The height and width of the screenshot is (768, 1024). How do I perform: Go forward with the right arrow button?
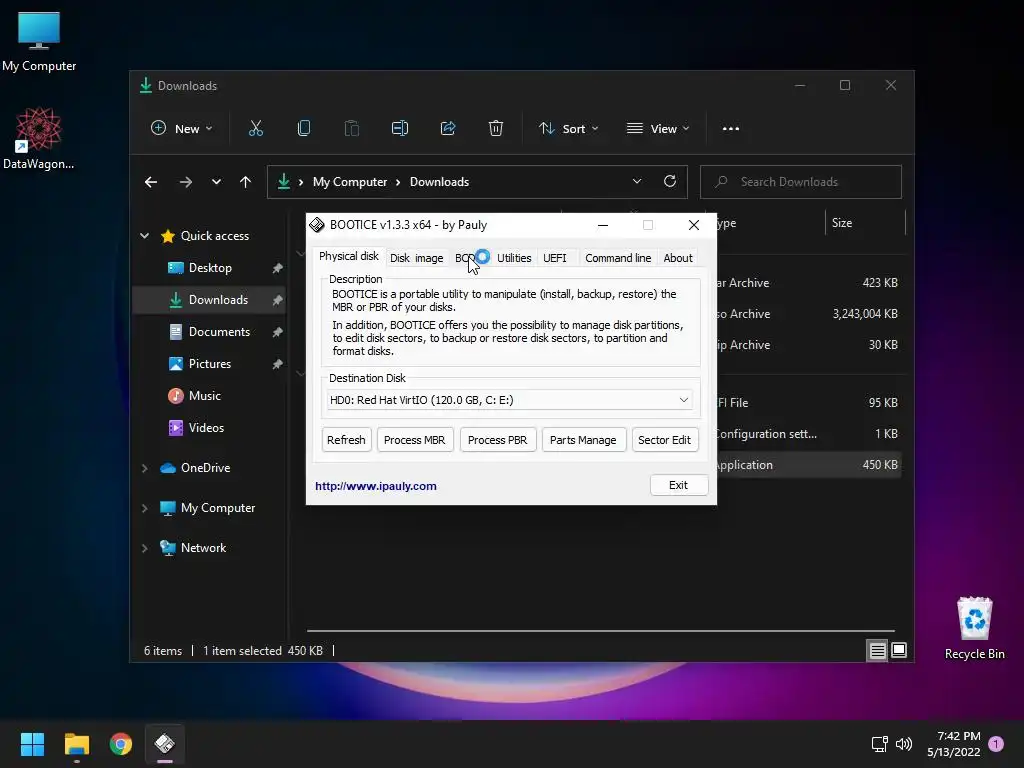[x=186, y=182]
